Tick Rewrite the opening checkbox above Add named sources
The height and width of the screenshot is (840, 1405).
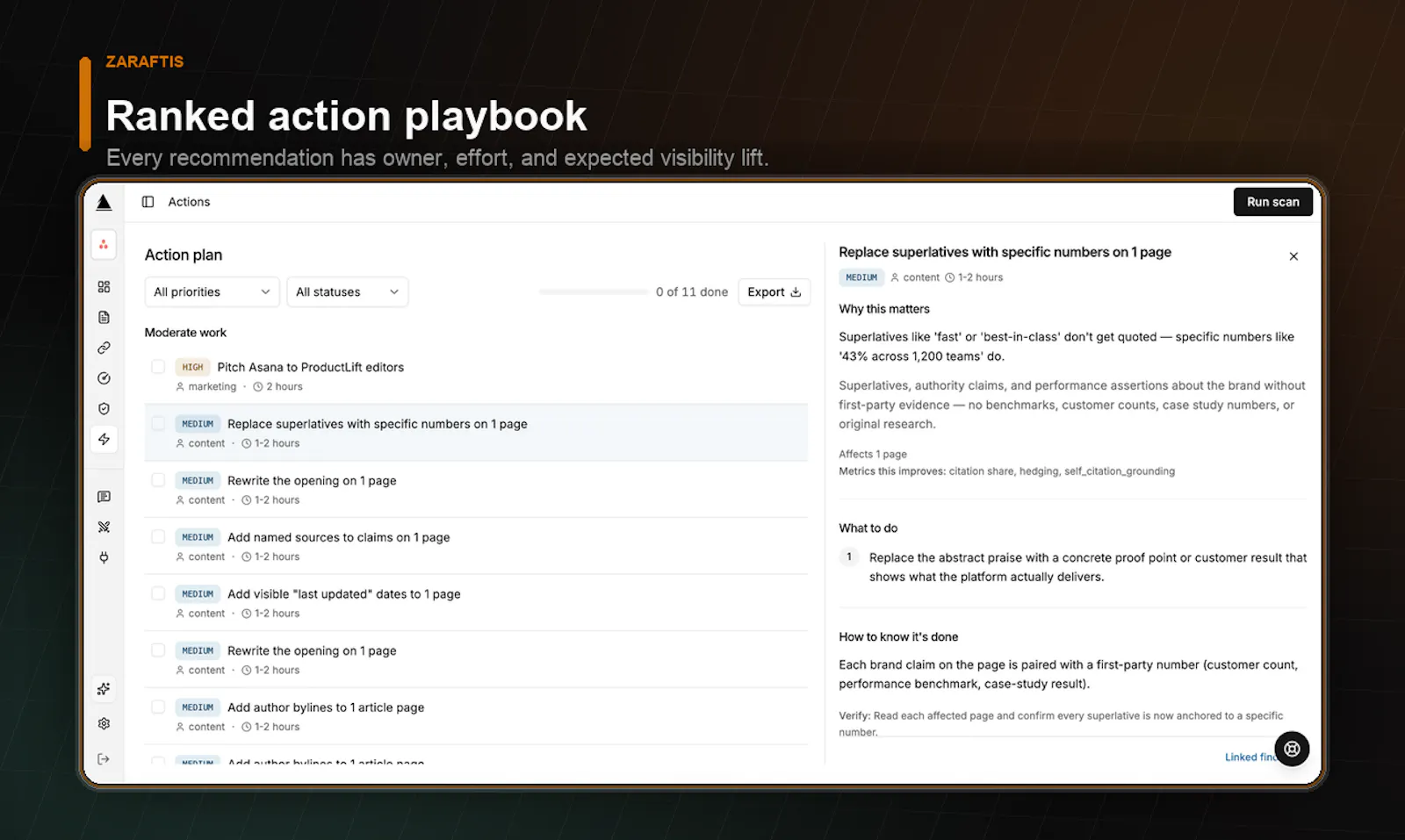coord(158,480)
